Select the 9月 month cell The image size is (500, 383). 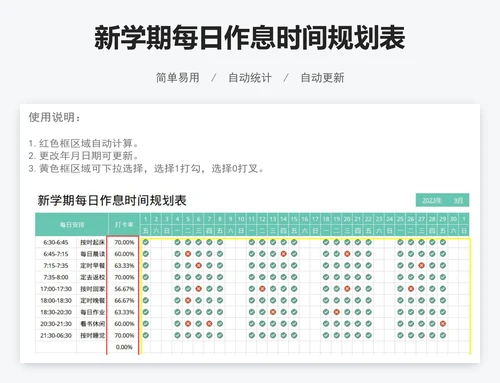(458, 200)
